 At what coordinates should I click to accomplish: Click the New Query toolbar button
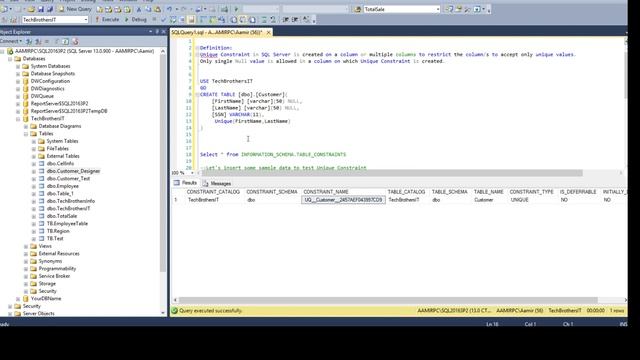[x=76, y=9]
